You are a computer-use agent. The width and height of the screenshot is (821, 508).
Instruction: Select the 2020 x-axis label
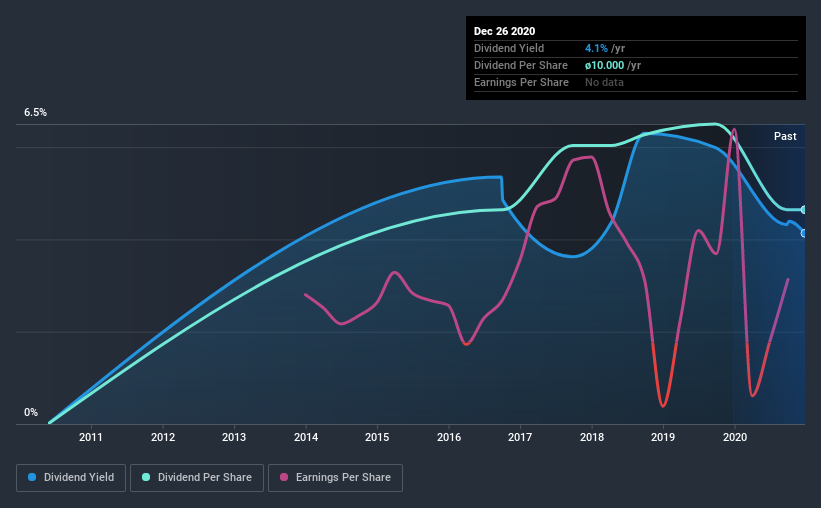tap(735, 437)
